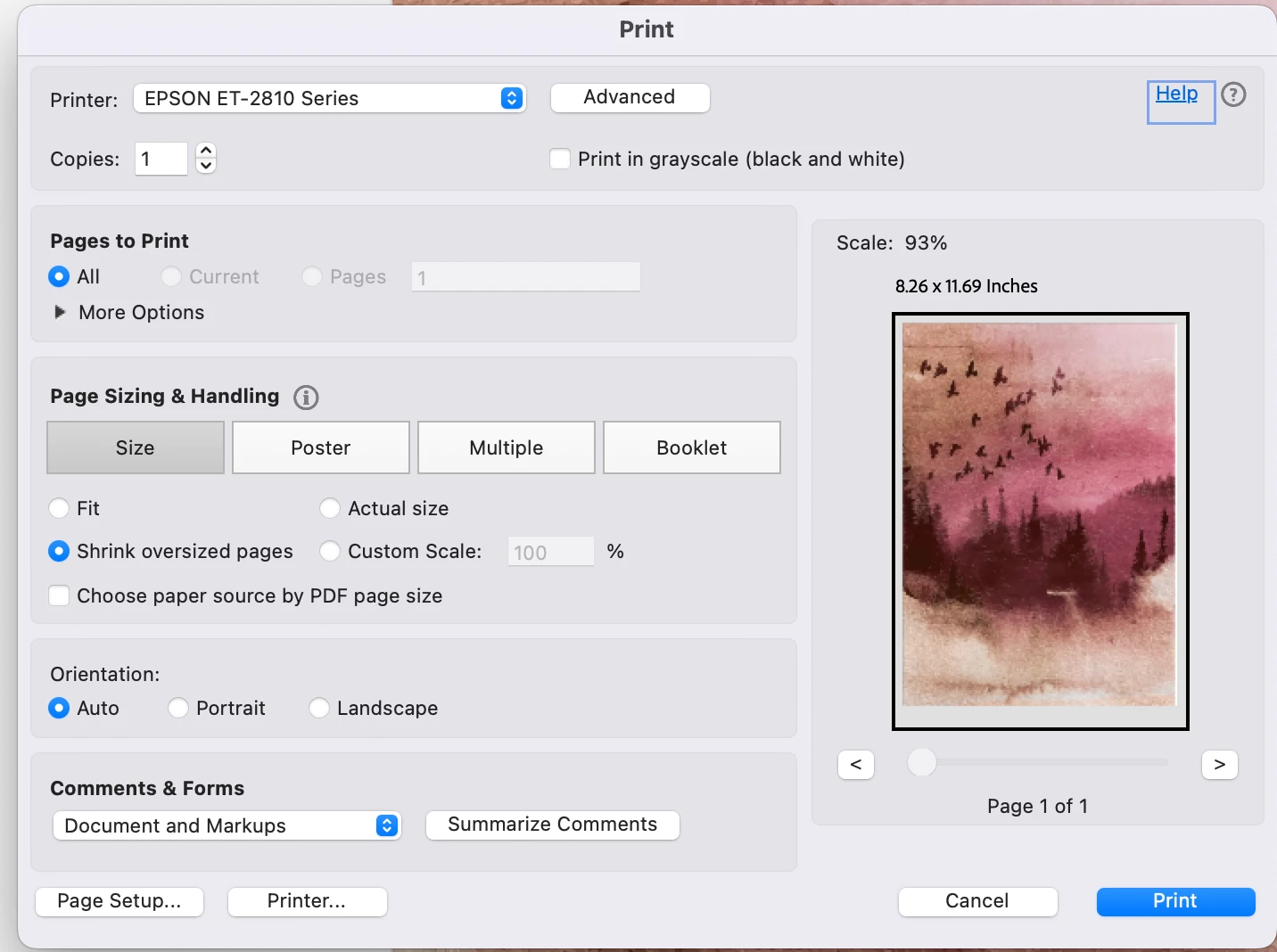Click the blue Print button
Screen dimensions: 1277x952
coord(1176,901)
